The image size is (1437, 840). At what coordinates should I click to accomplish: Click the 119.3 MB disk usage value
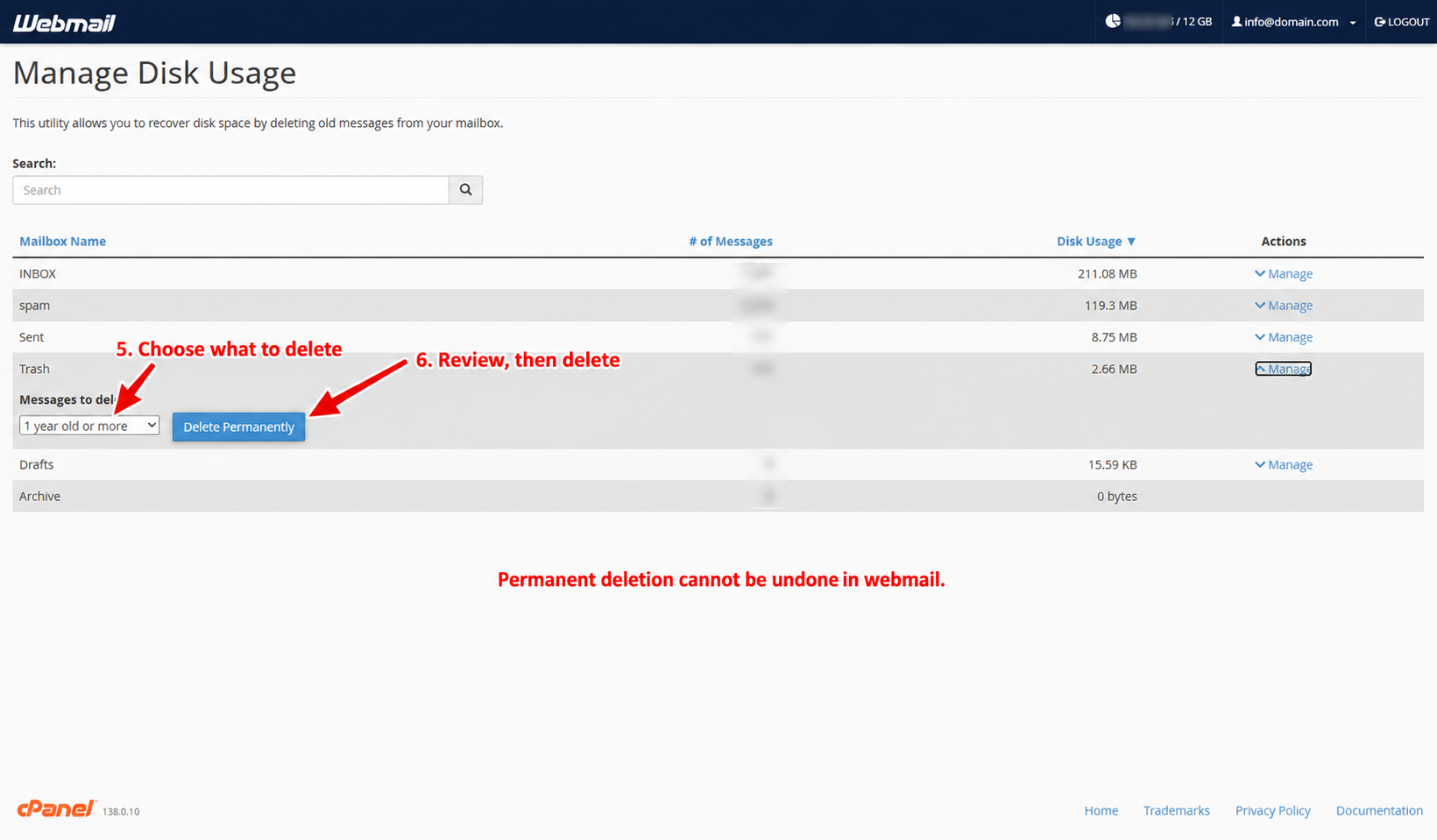[1111, 305]
